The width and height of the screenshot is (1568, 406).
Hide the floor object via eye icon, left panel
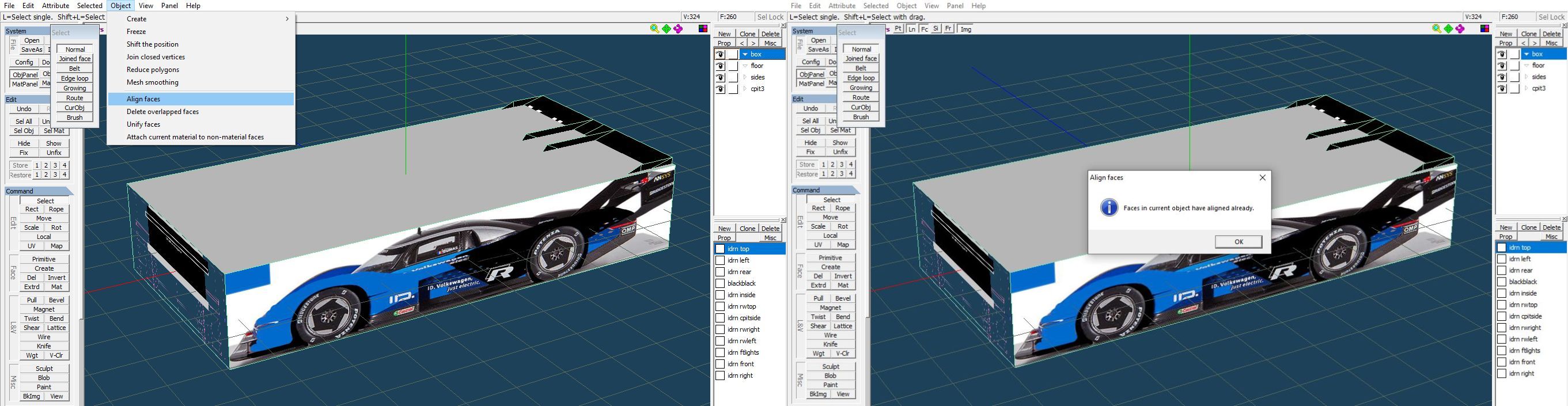click(x=720, y=66)
